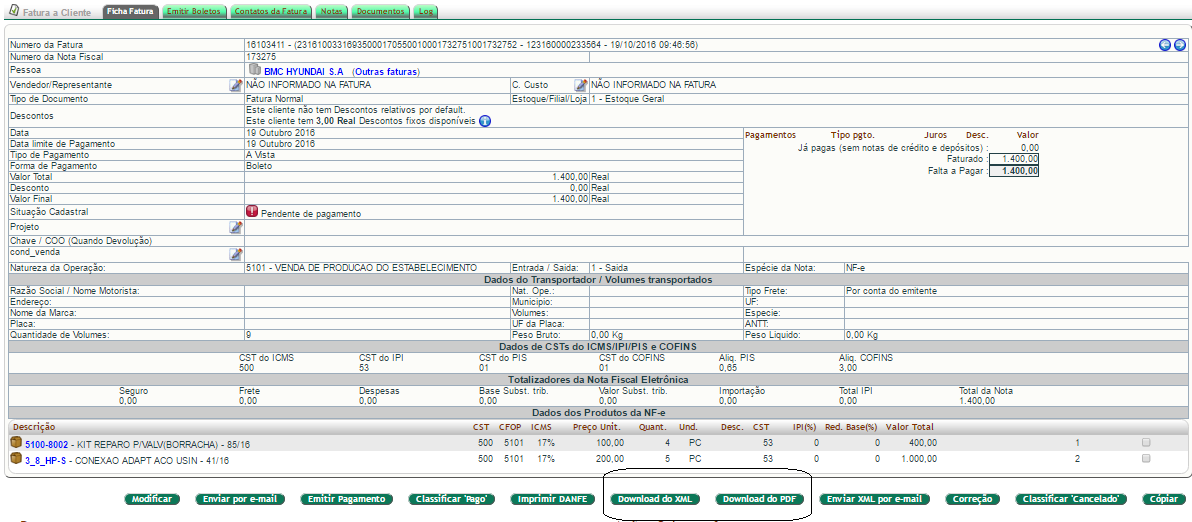This screenshot has height=522, width=1192.
Task: Click product box icon for 3_8_HP-S
Action: [16, 459]
